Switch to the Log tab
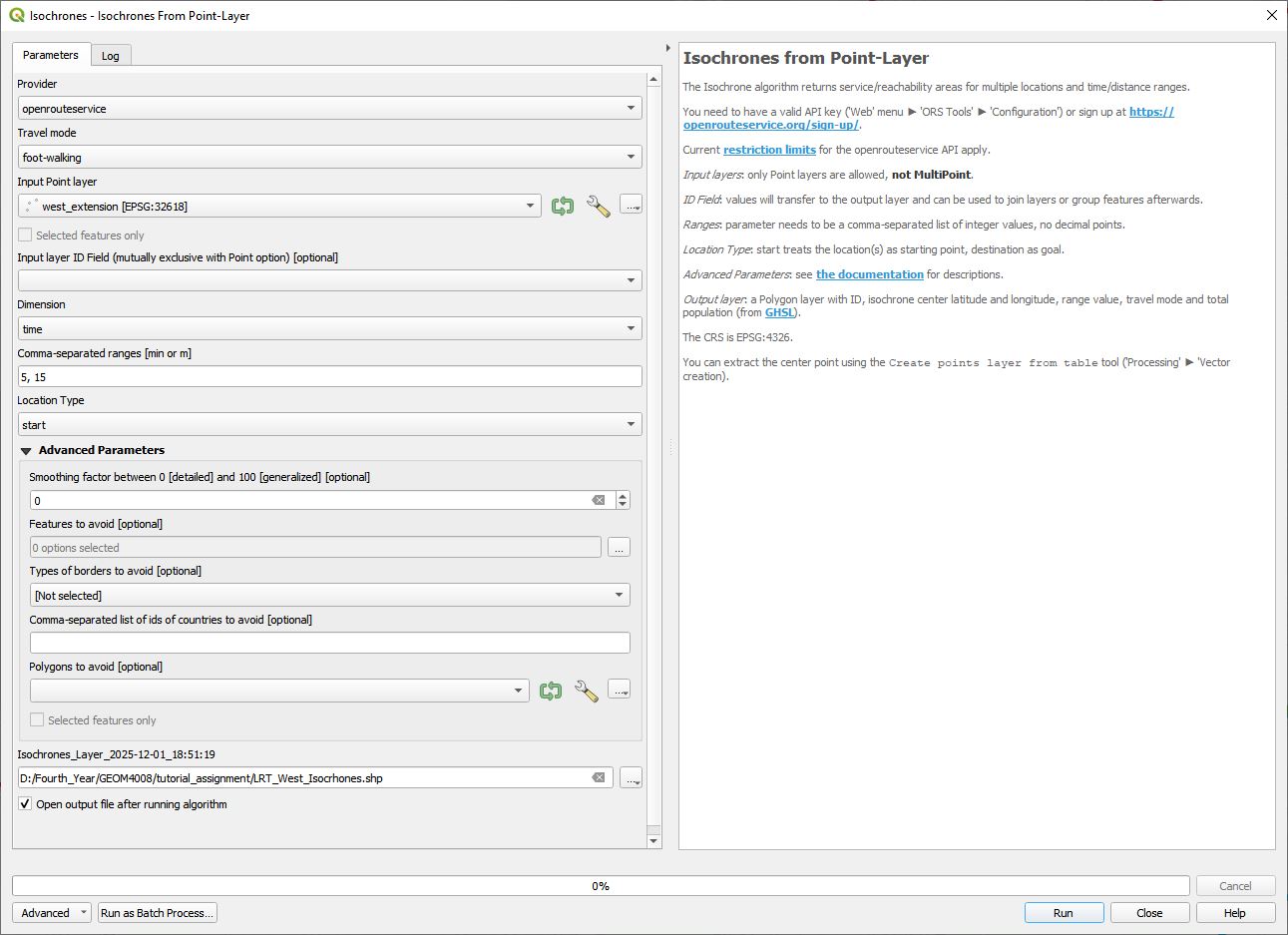The image size is (1288, 935). (x=111, y=56)
